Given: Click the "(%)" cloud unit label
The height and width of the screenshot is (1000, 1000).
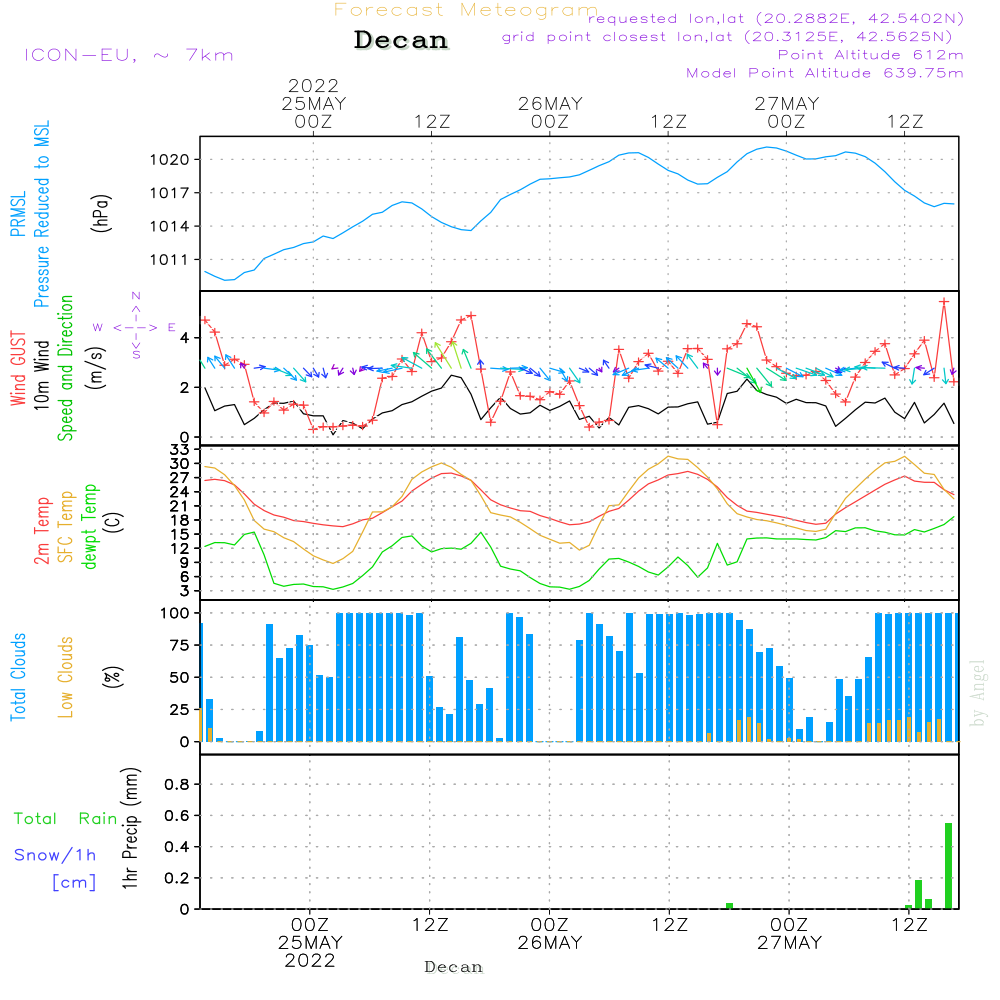Looking at the screenshot, I should [x=112, y=677].
